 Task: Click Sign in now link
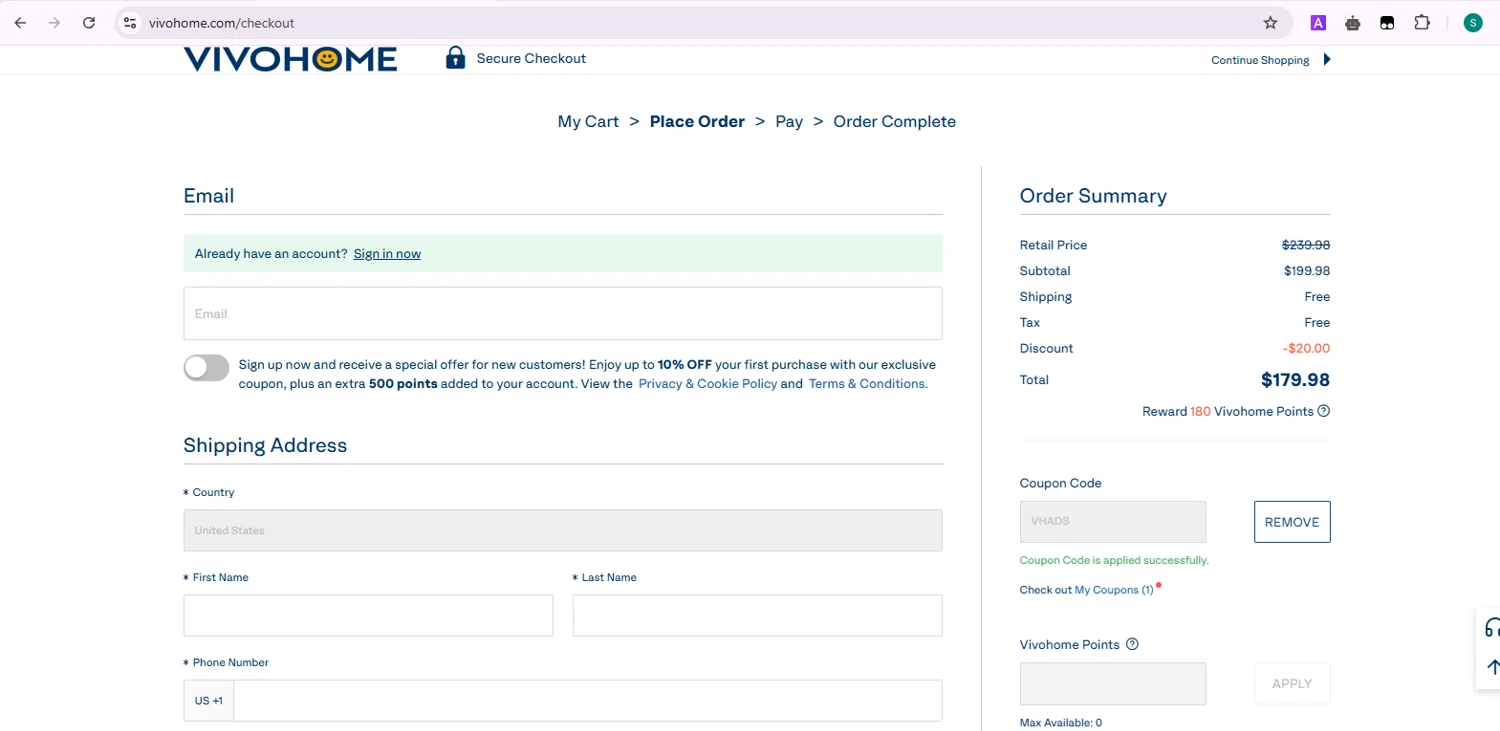point(387,254)
